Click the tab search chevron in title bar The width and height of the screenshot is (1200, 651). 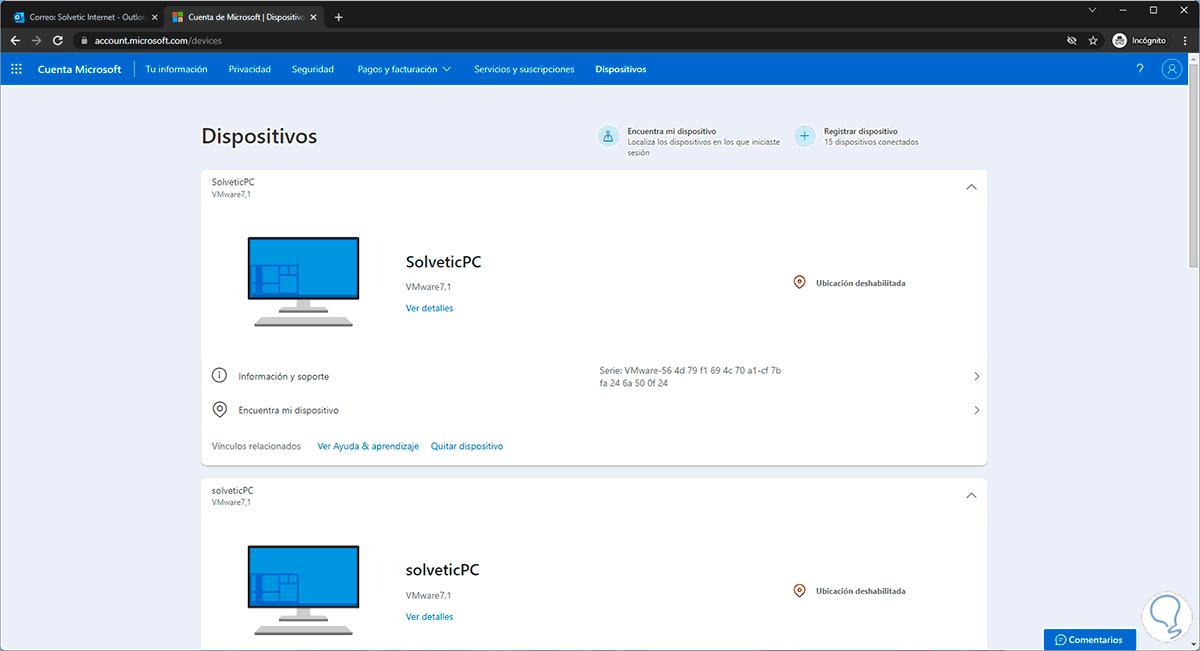point(1092,9)
